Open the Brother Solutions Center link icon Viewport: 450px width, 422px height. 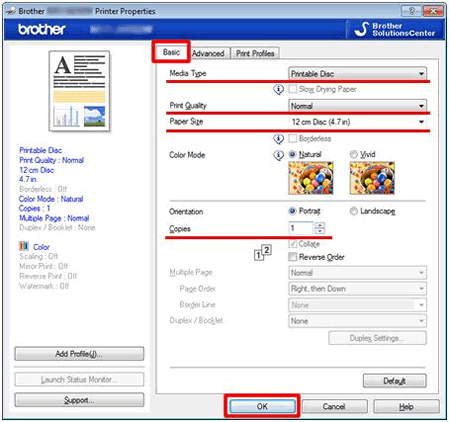point(361,29)
